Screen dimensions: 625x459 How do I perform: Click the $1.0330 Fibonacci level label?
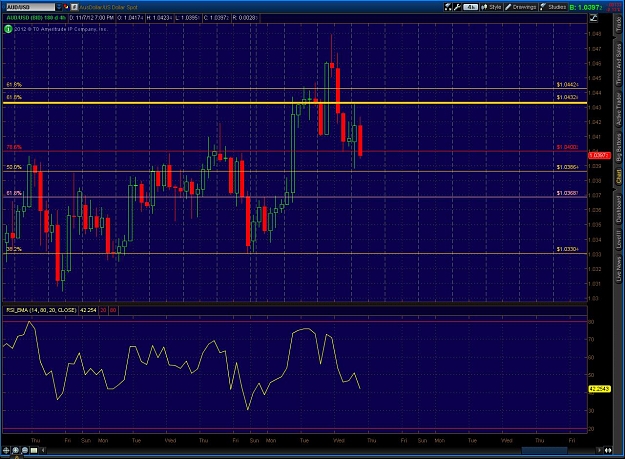point(568,249)
